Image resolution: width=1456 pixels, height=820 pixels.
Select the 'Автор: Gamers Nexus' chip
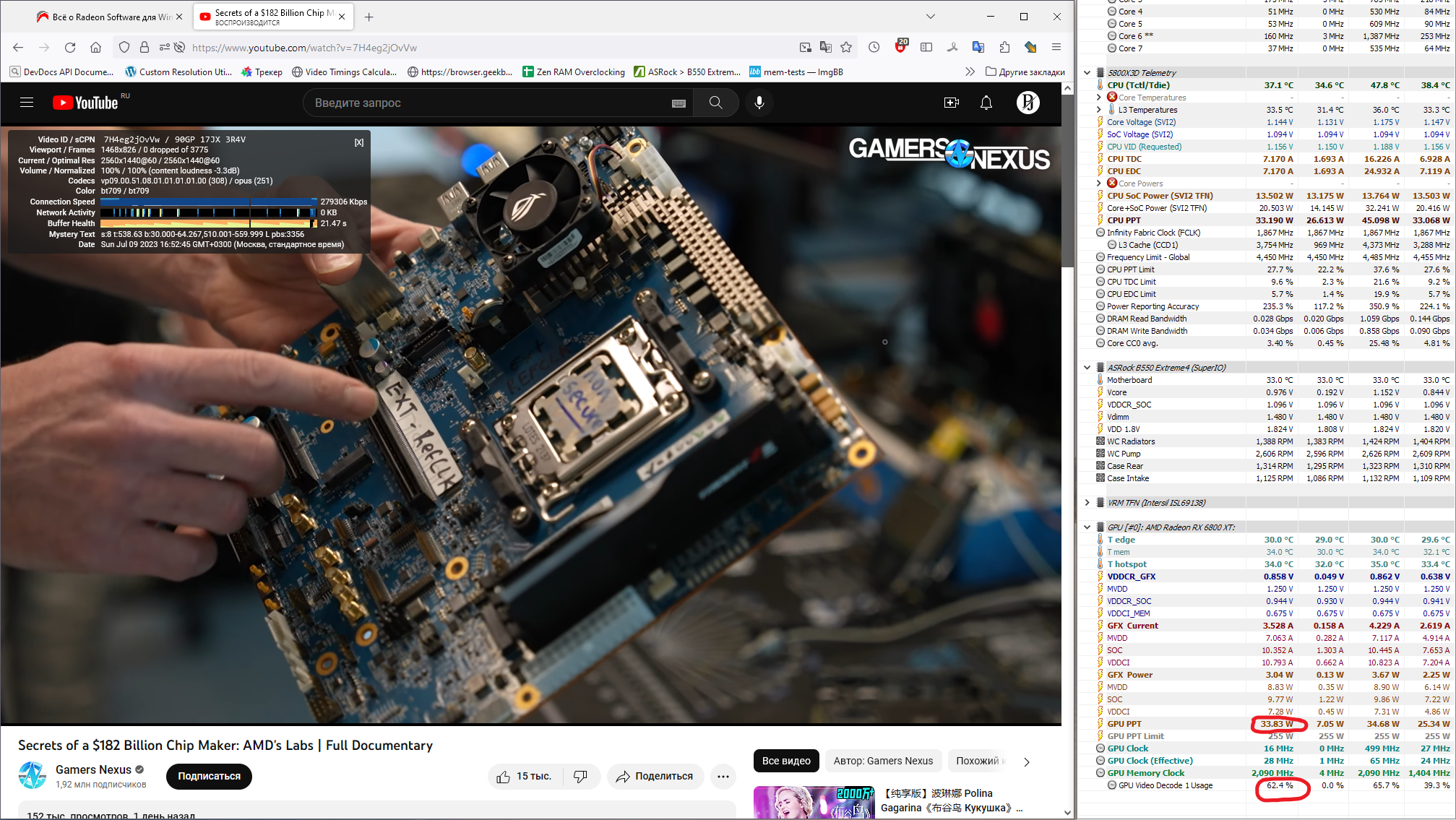(883, 761)
